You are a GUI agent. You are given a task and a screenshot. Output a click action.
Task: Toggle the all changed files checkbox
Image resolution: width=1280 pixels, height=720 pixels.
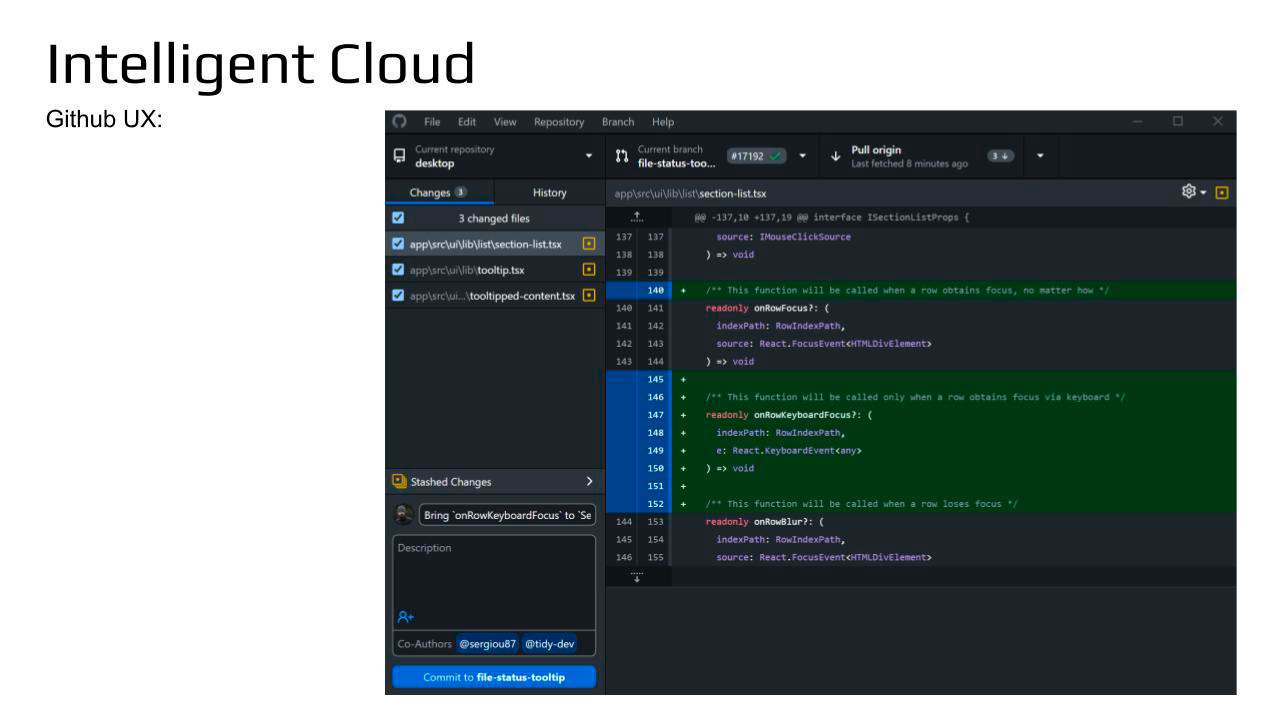click(x=399, y=218)
